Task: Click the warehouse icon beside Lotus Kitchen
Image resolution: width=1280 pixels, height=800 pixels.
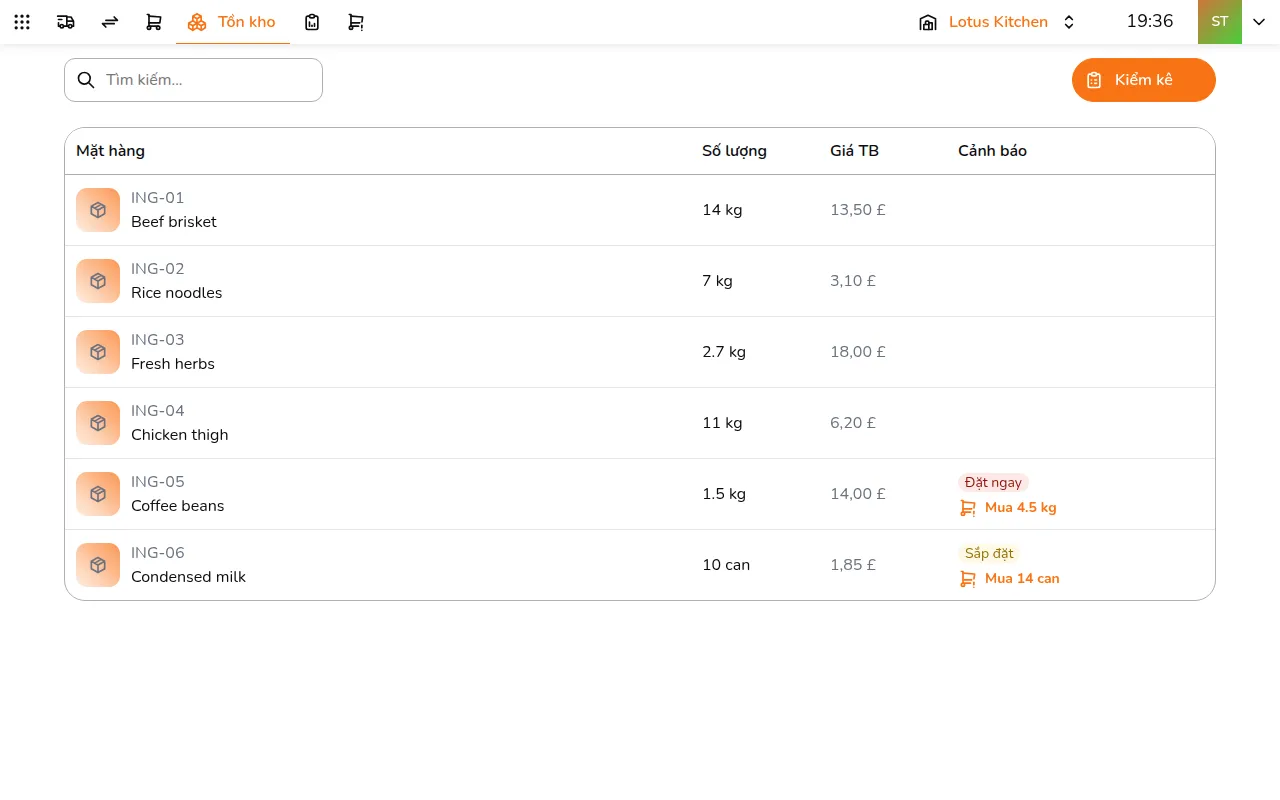Action: [928, 22]
